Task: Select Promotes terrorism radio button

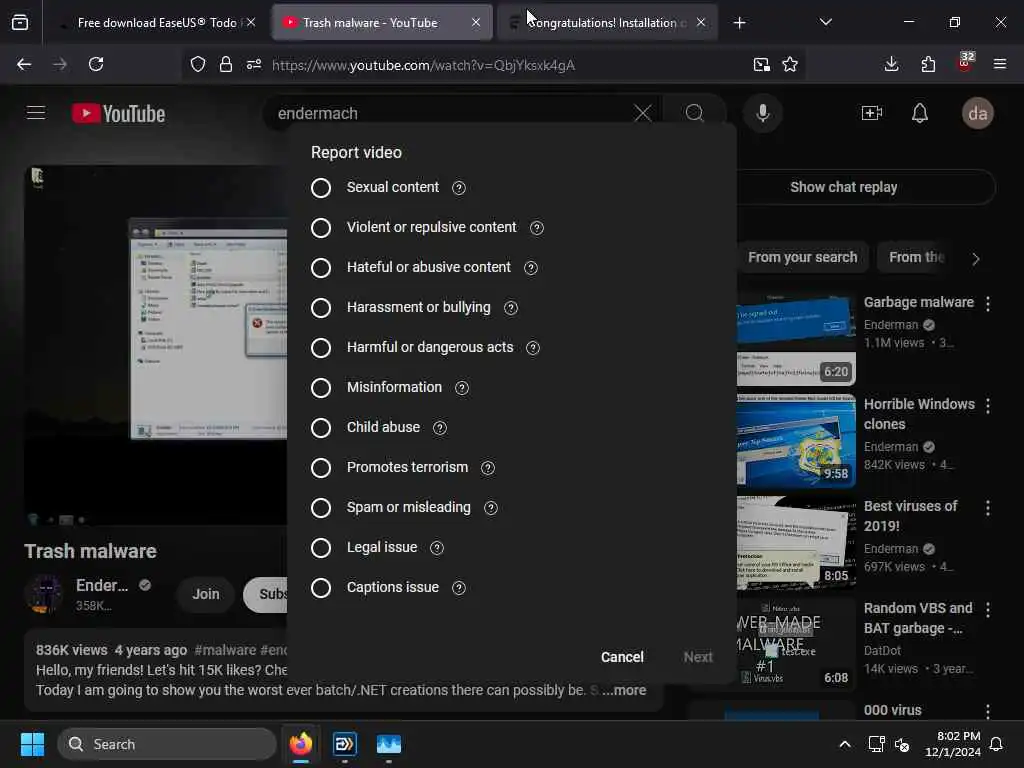Action: [x=321, y=468]
